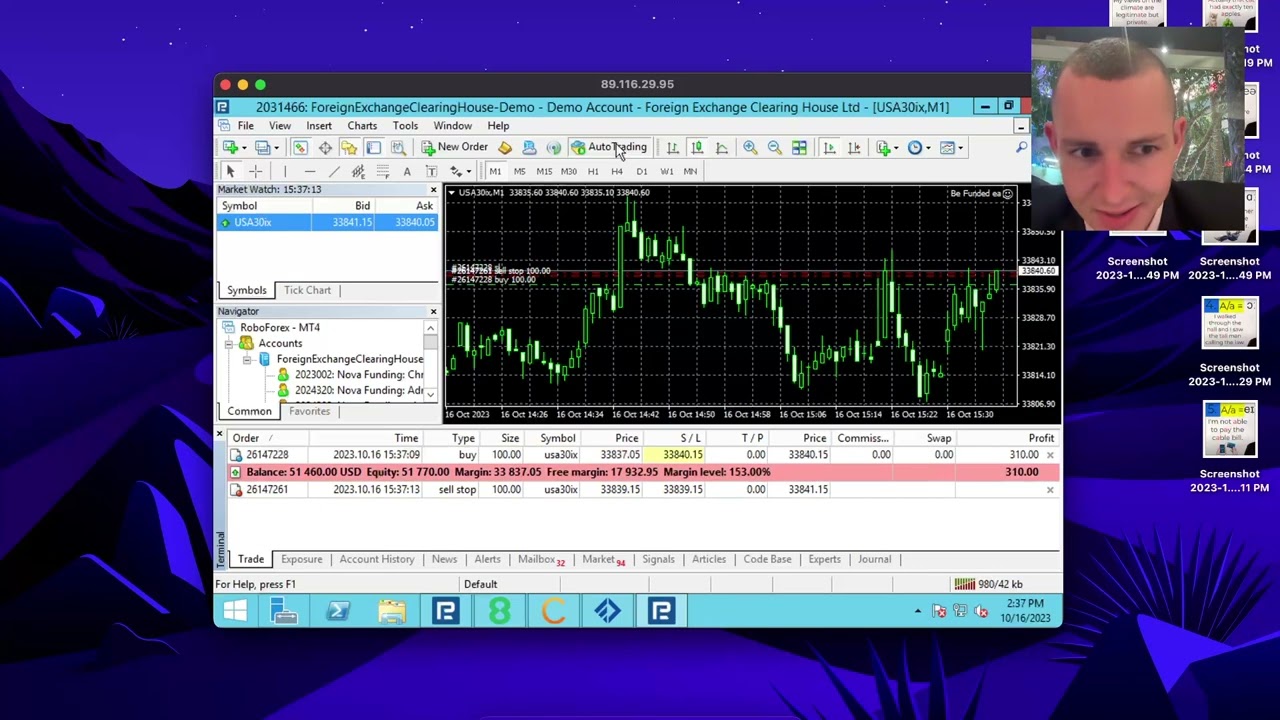Click the New Chart toolbar icon
The image size is (1280, 720).
click(231, 148)
